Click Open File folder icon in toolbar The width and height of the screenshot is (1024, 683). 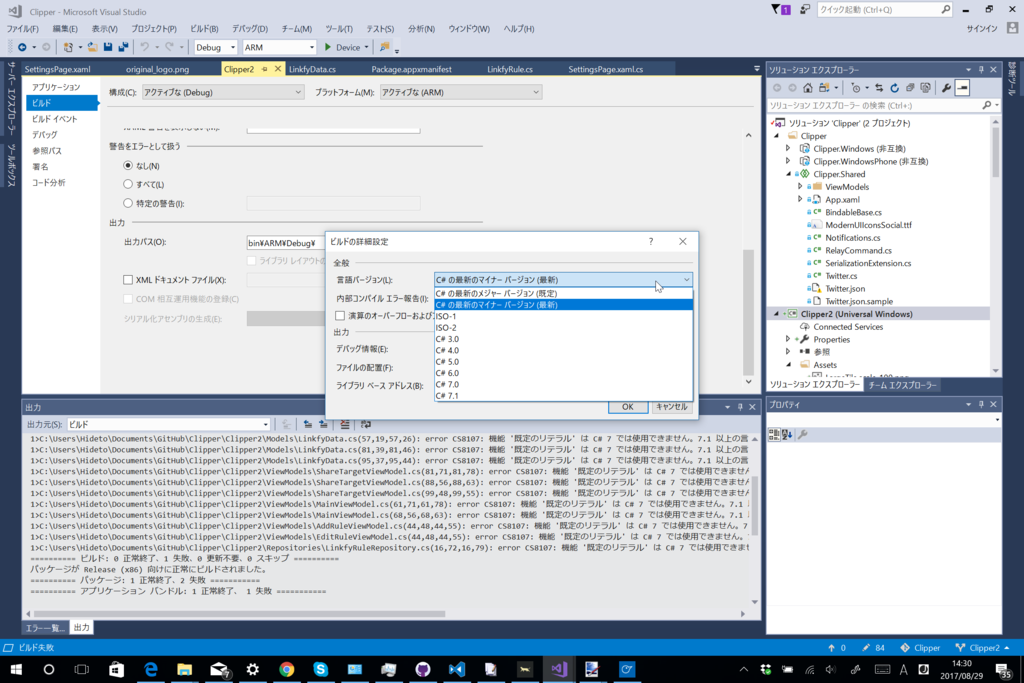point(93,47)
